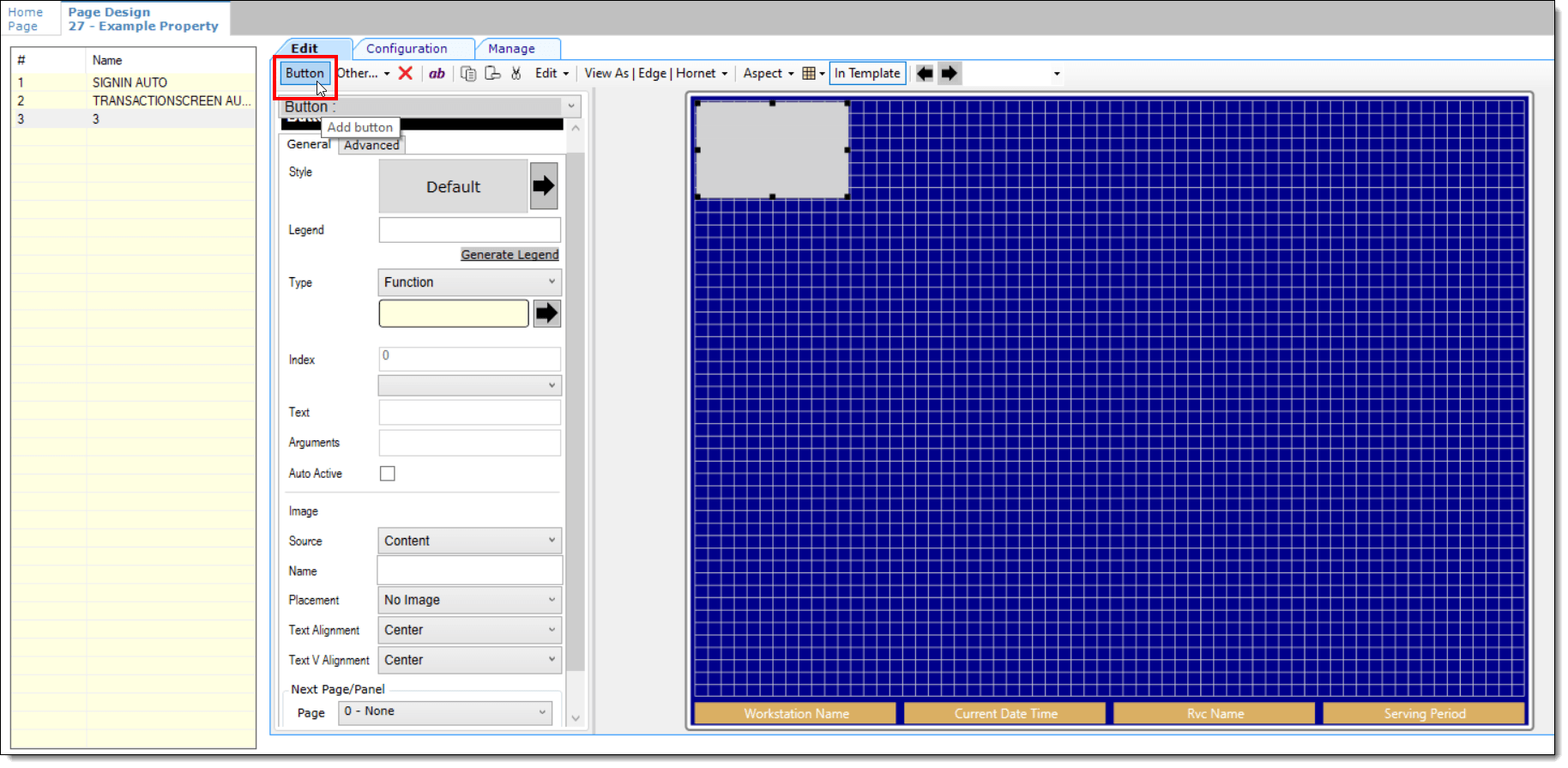1568x768 pixels.
Task: Click the right arrow toolbar icon
Action: click(x=949, y=74)
